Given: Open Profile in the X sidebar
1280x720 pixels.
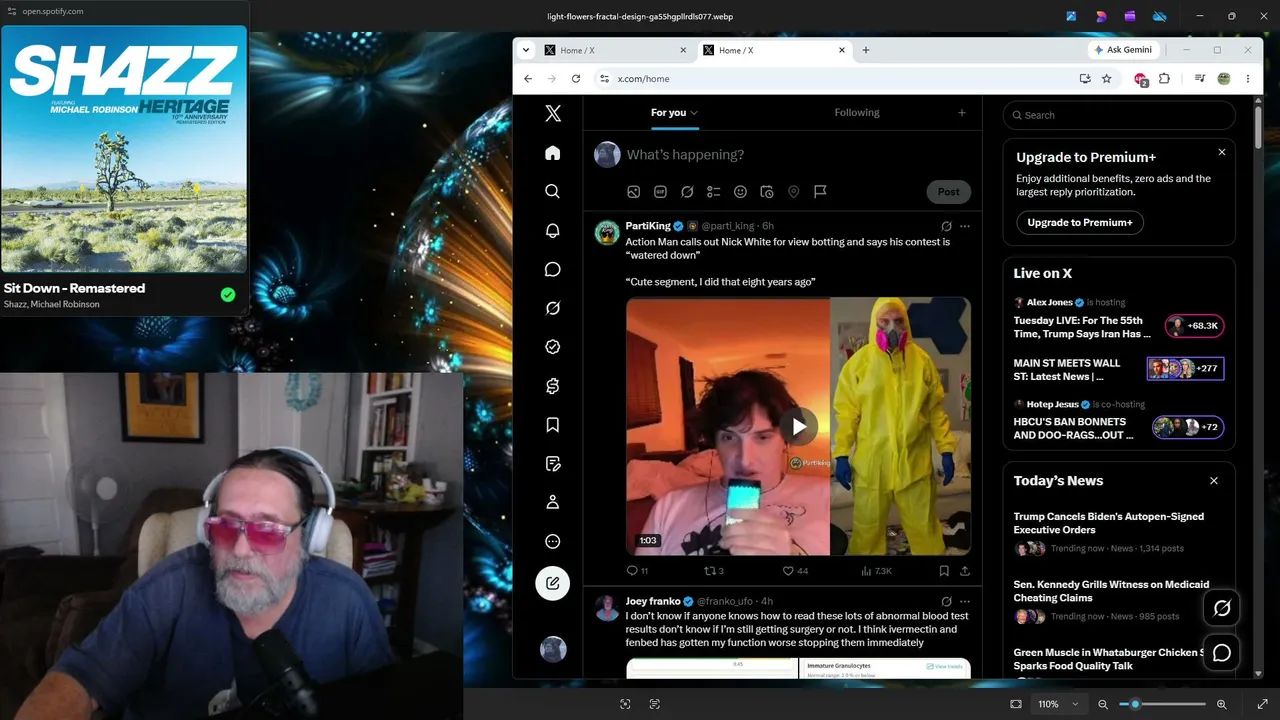Looking at the screenshot, I should 553,502.
